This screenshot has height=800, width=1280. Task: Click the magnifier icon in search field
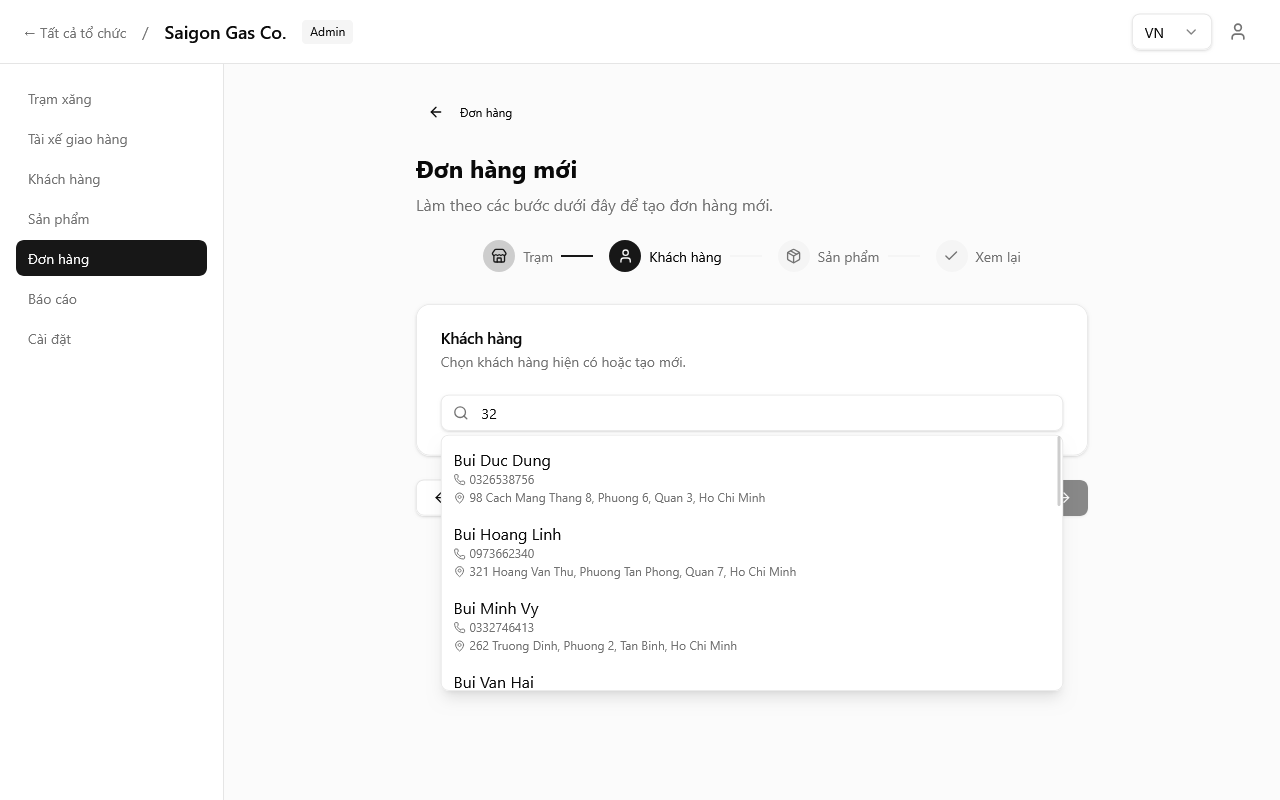tap(461, 413)
